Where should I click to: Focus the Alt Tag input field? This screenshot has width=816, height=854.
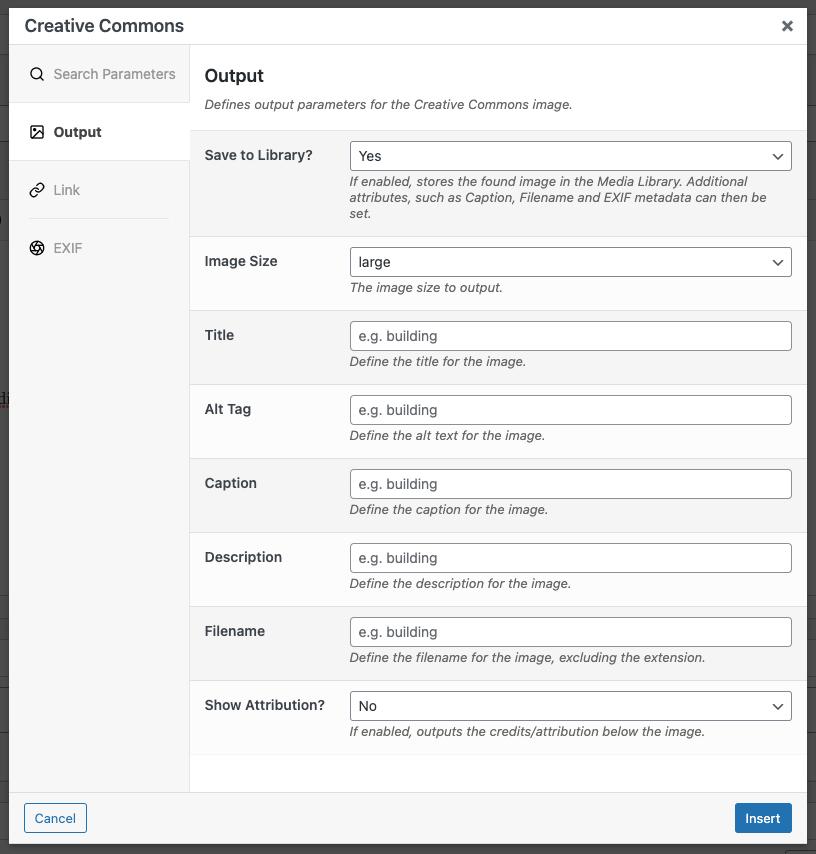coord(570,410)
